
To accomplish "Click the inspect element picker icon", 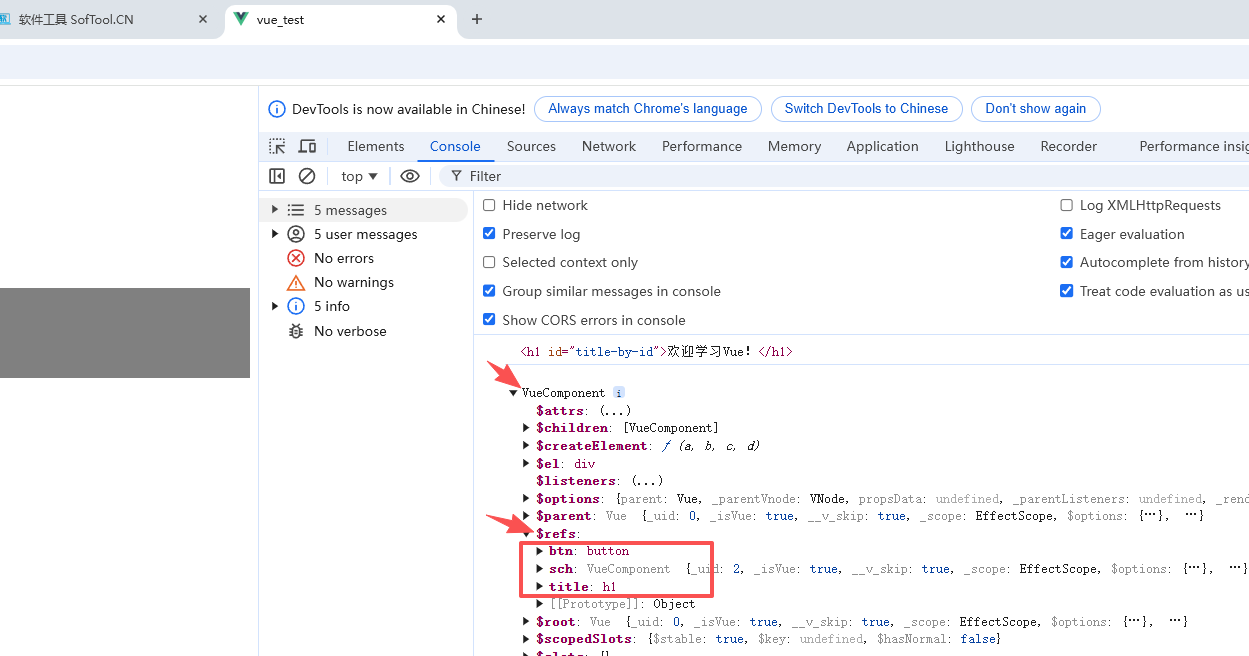I will tap(277, 147).
